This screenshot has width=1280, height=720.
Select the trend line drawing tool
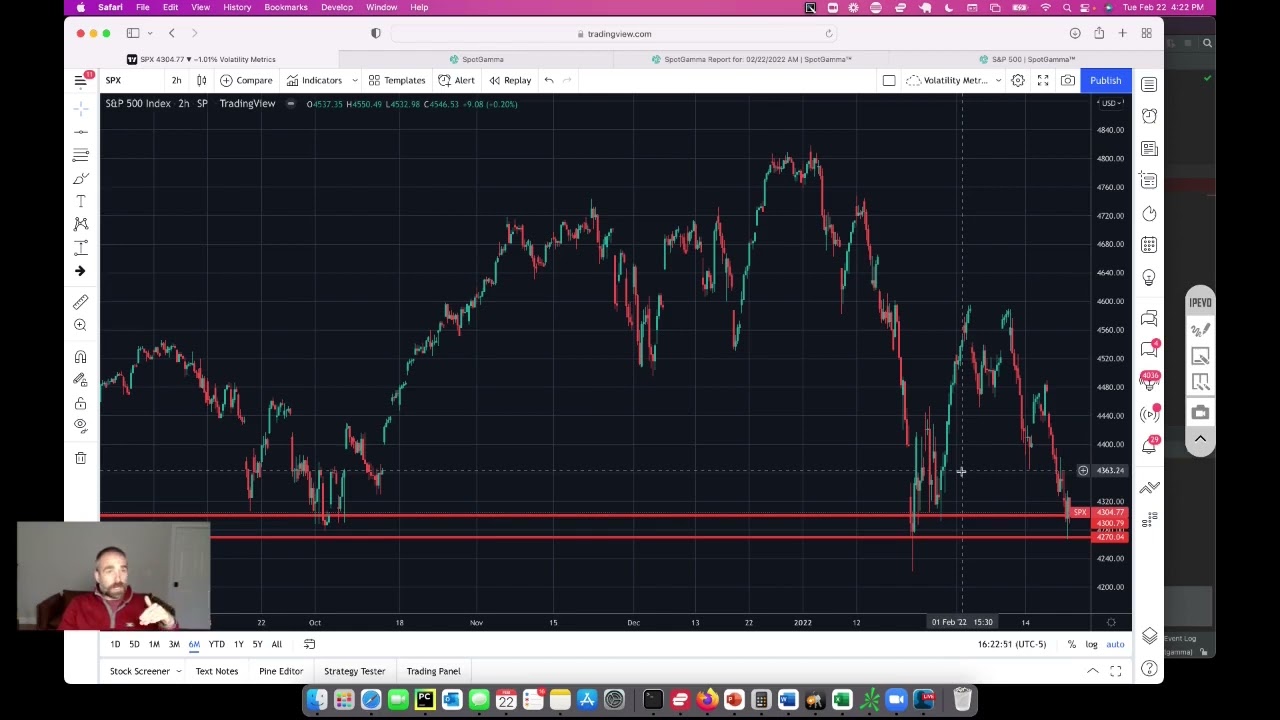81,131
